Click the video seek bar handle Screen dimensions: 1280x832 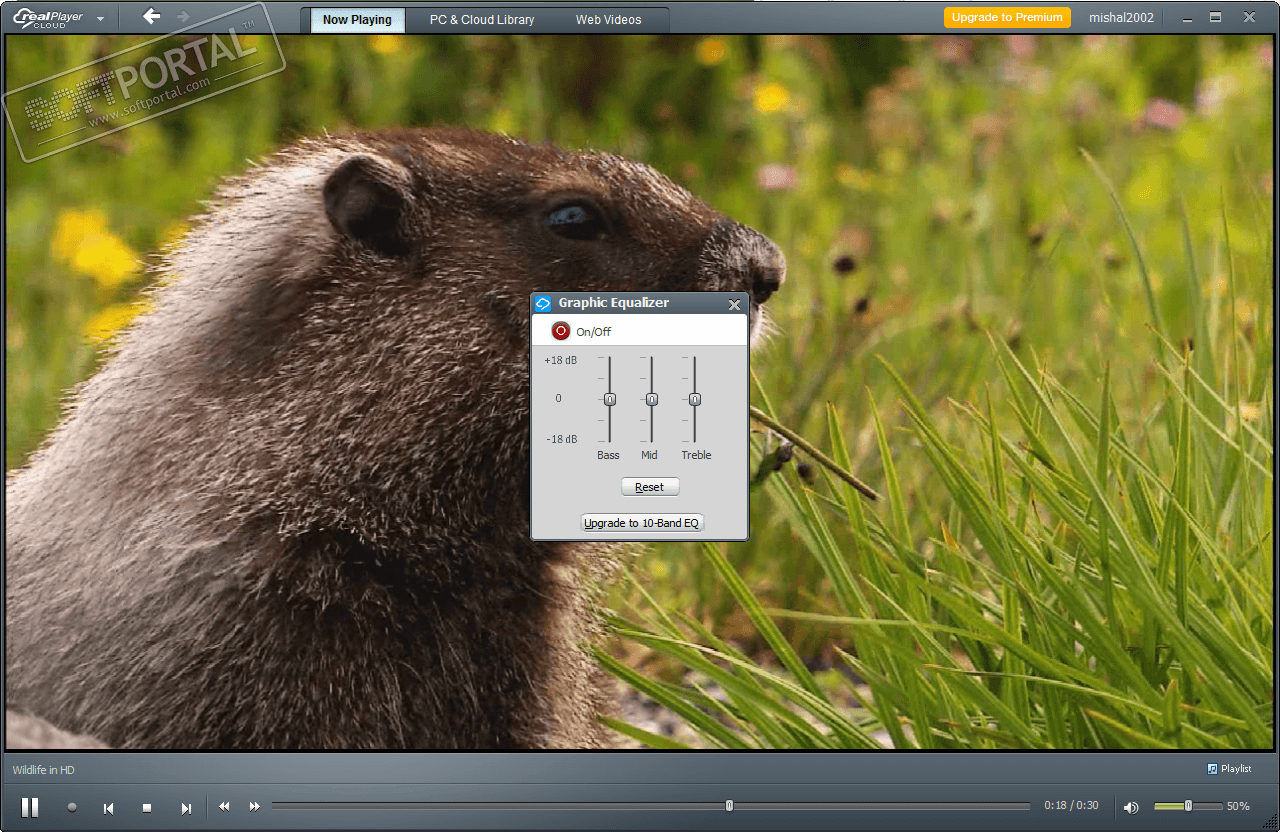pos(730,805)
